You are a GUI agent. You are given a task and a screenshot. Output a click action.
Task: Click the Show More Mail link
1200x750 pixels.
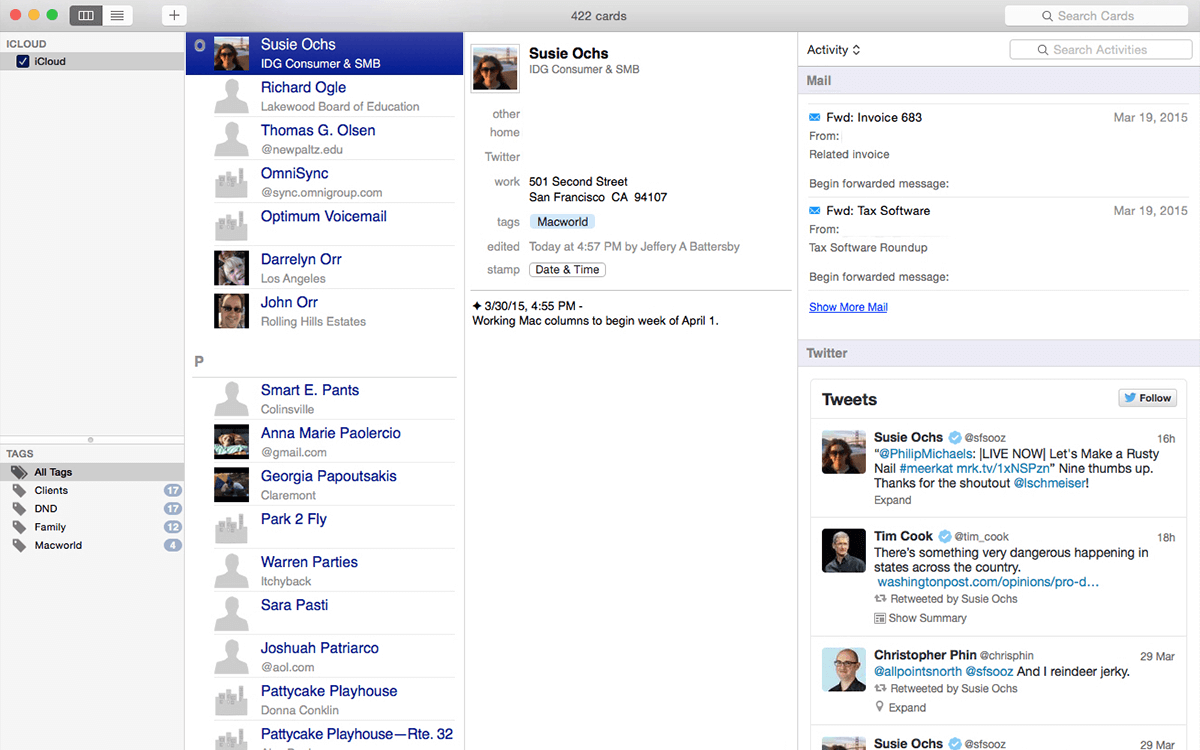(x=848, y=307)
